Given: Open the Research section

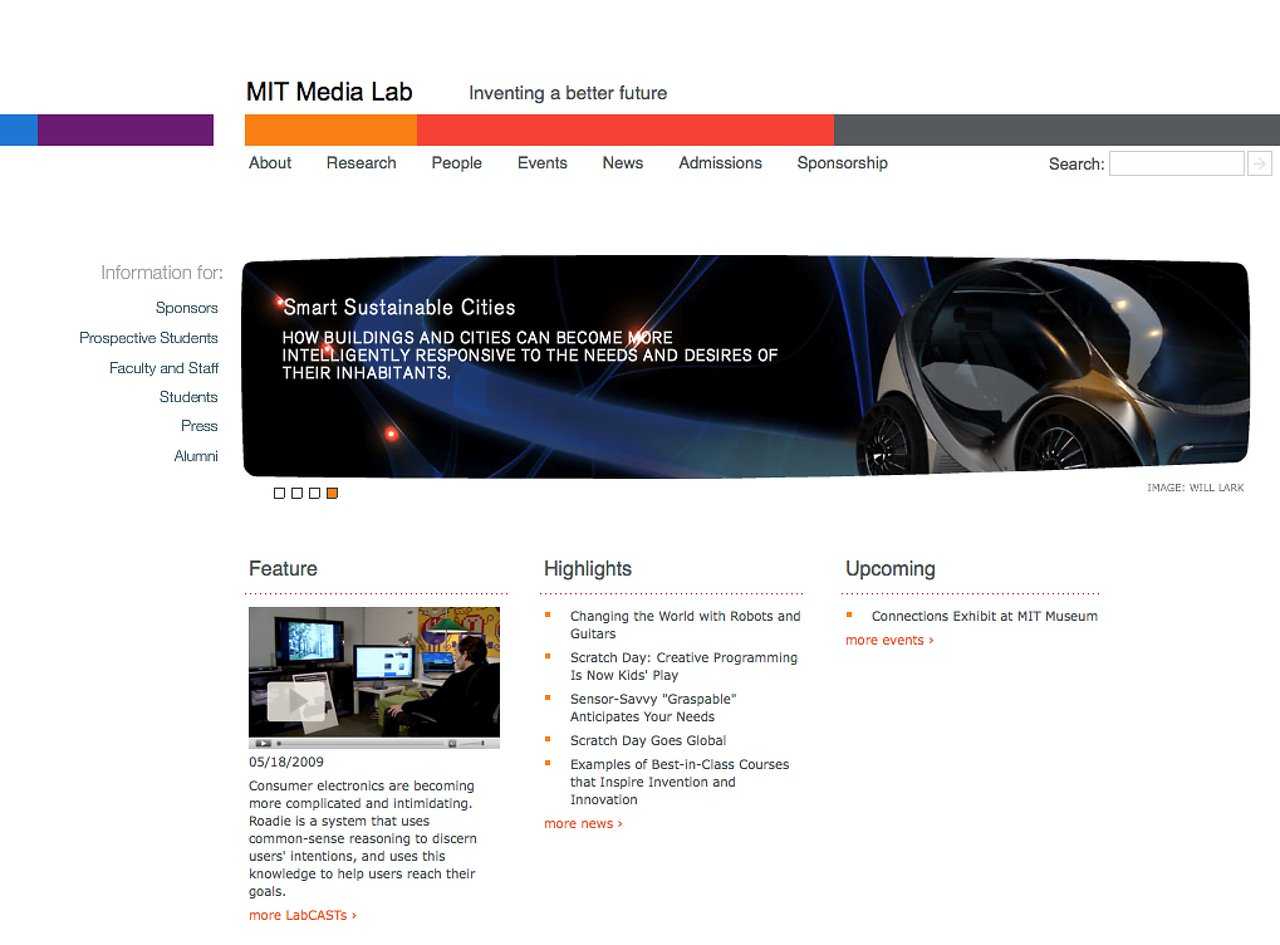Looking at the screenshot, I should point(361,163).
